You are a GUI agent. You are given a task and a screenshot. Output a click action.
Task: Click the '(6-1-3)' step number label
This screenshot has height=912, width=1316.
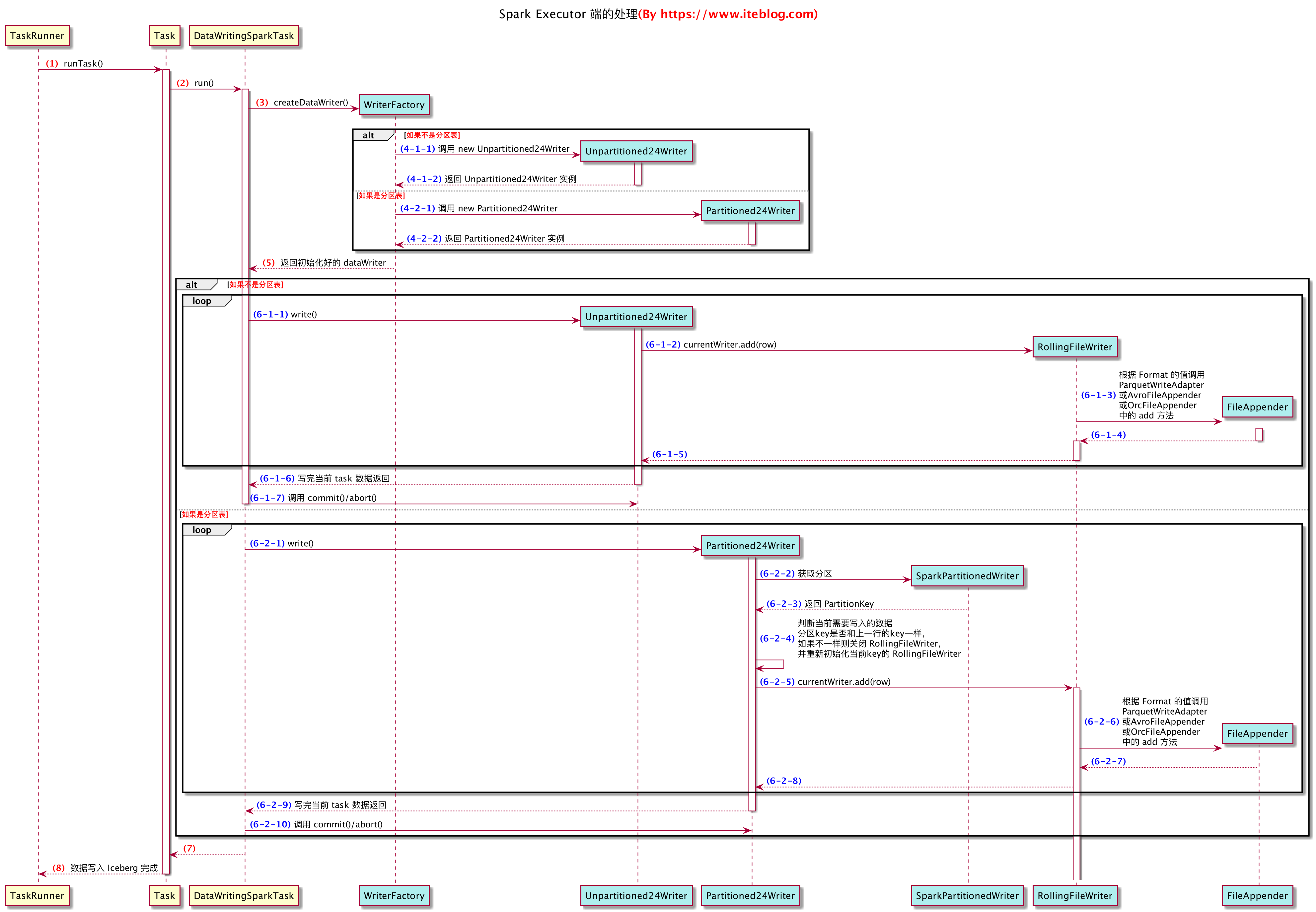click(1098, 395)
